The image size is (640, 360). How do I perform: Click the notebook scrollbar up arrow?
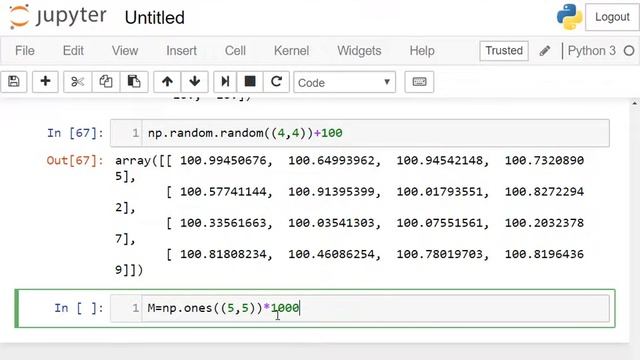(635, 103)
